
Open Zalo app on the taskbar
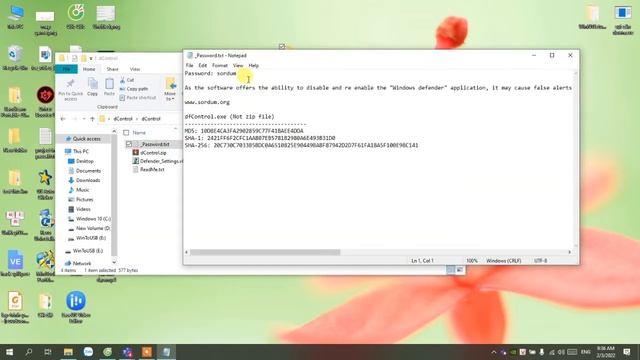(88, 352)
